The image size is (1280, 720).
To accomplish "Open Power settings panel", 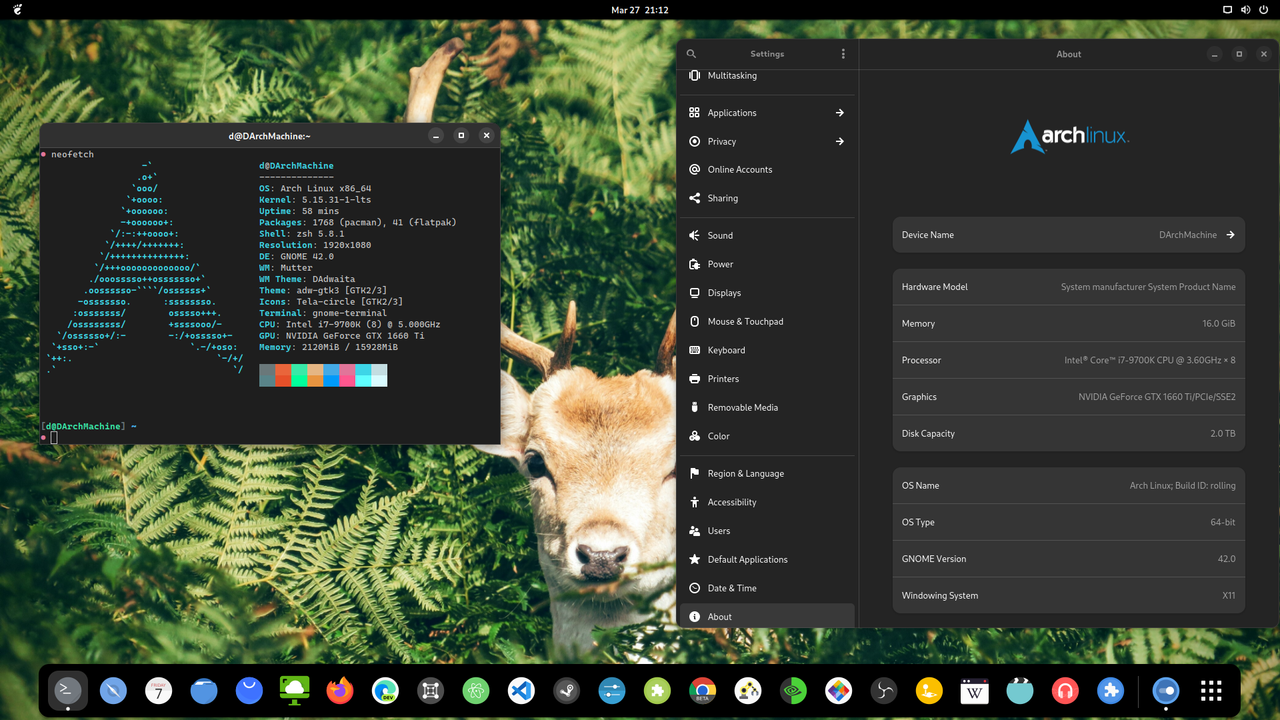I will click(767, 264).
